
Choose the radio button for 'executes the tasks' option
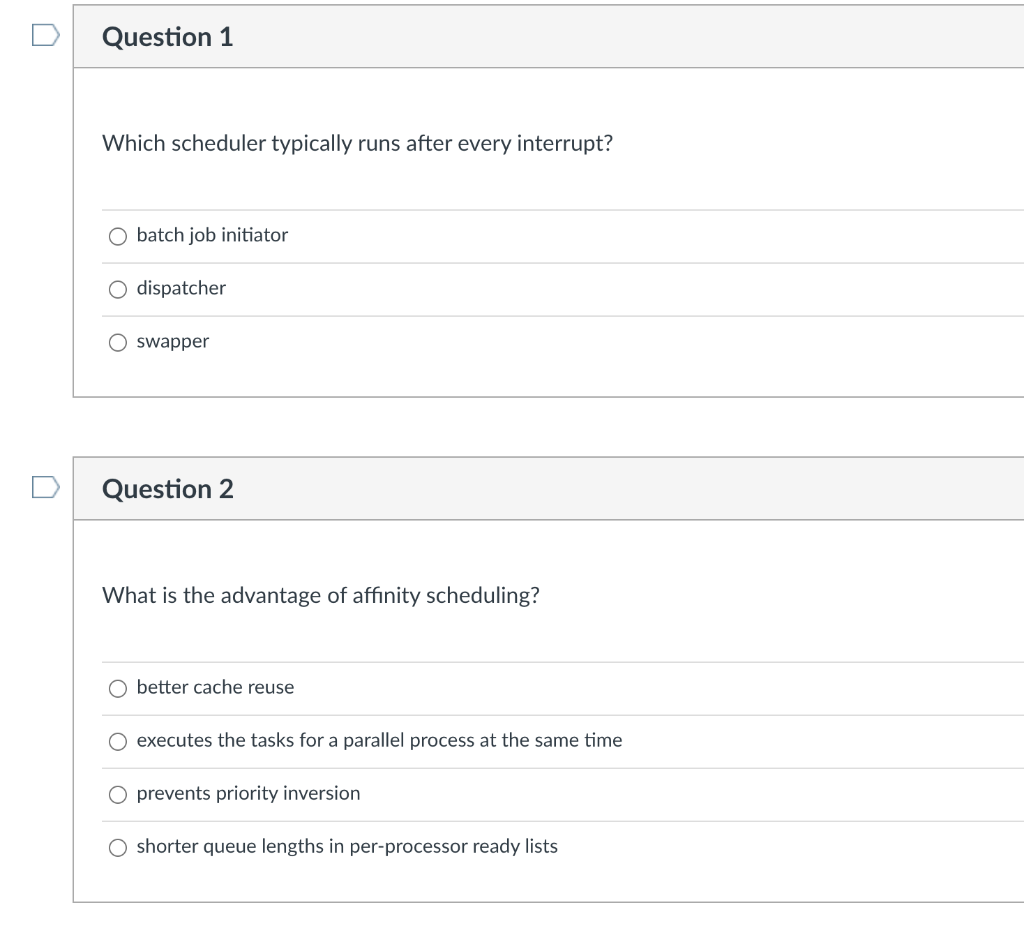(119, 741)
